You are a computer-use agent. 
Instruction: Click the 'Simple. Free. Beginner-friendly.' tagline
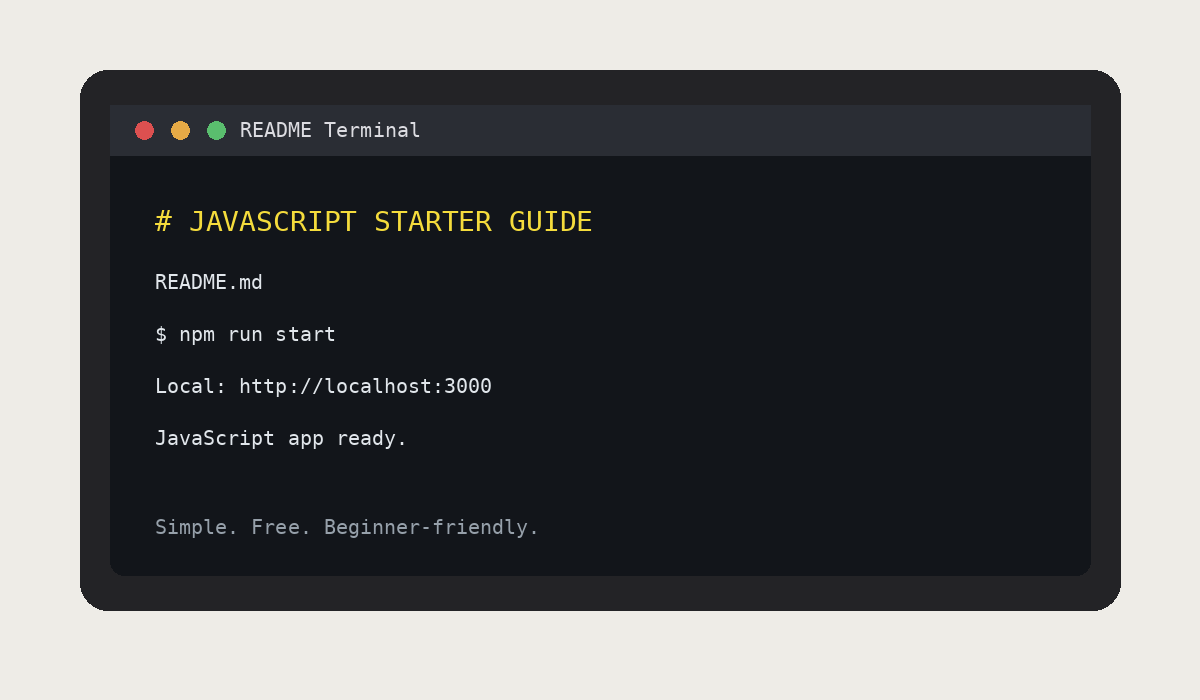click(x=347, y=526)
